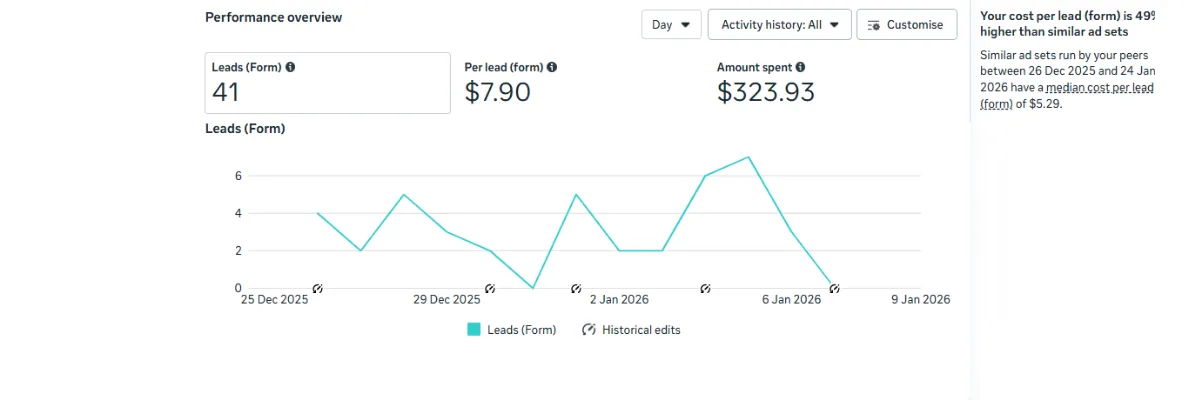Image resolution: width=1200 pixels, height=400 pixels.
Task: Click the teal Leads (Form) legend swatch
Action: (474, 330)
